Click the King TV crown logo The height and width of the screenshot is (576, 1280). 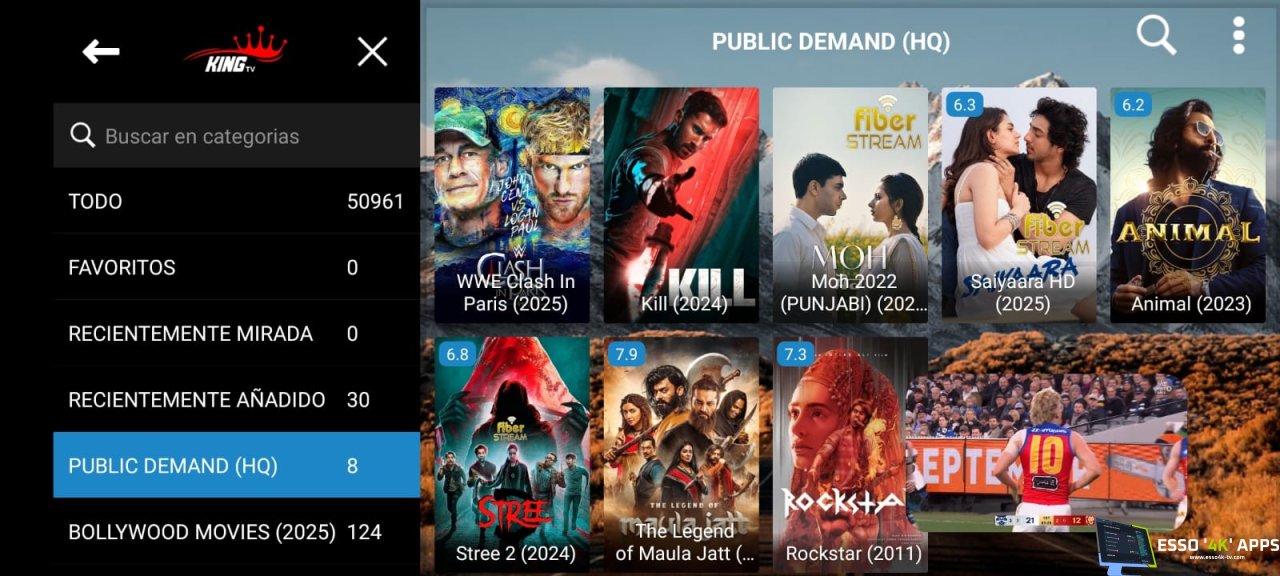tap(235, 50)
